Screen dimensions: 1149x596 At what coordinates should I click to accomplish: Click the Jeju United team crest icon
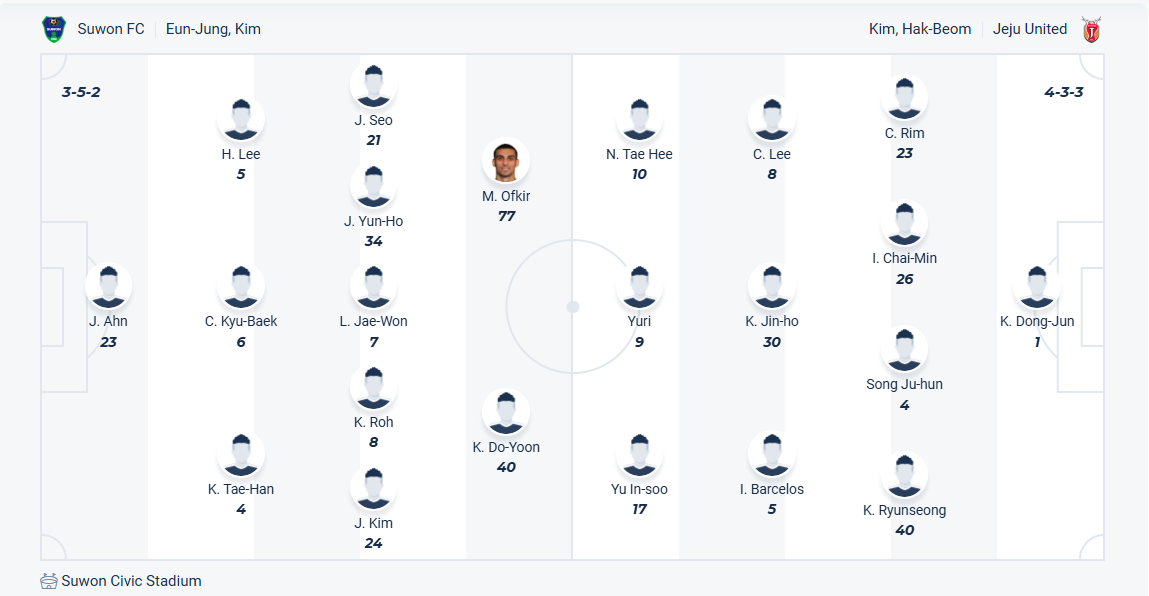coord(1091,30)
